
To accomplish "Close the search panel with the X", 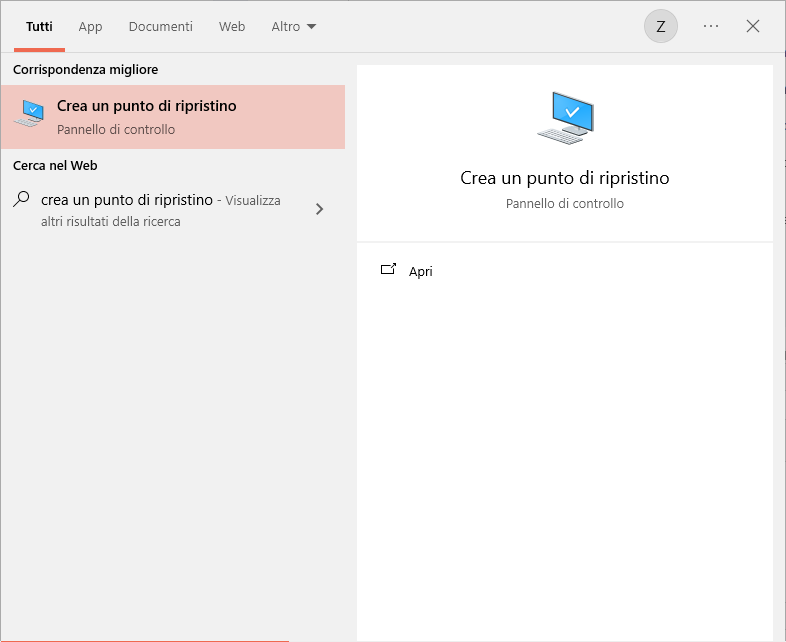I will pos(753,27).
